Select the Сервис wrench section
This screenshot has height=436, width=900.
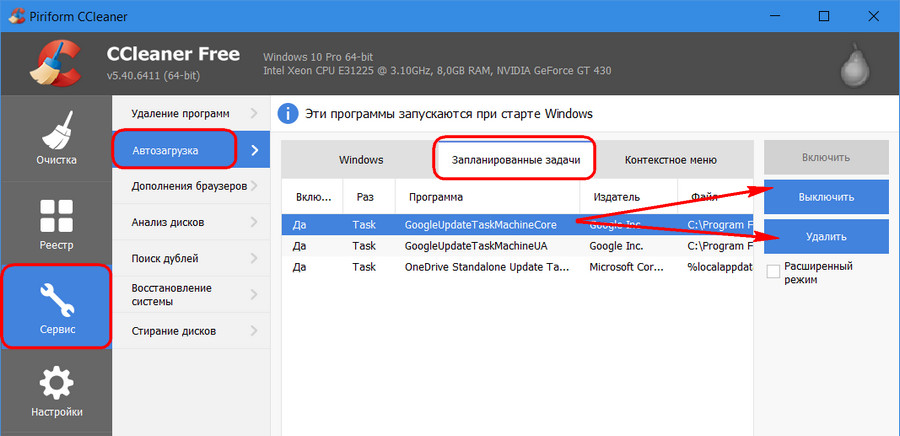(56, 306)
